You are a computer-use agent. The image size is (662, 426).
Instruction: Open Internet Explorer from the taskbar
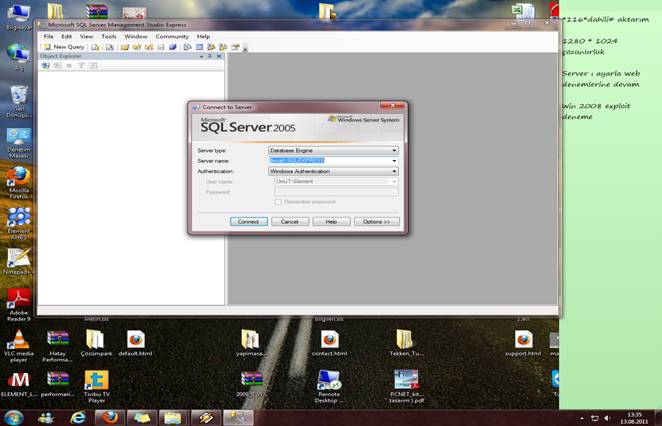click(x=78, y=418)
